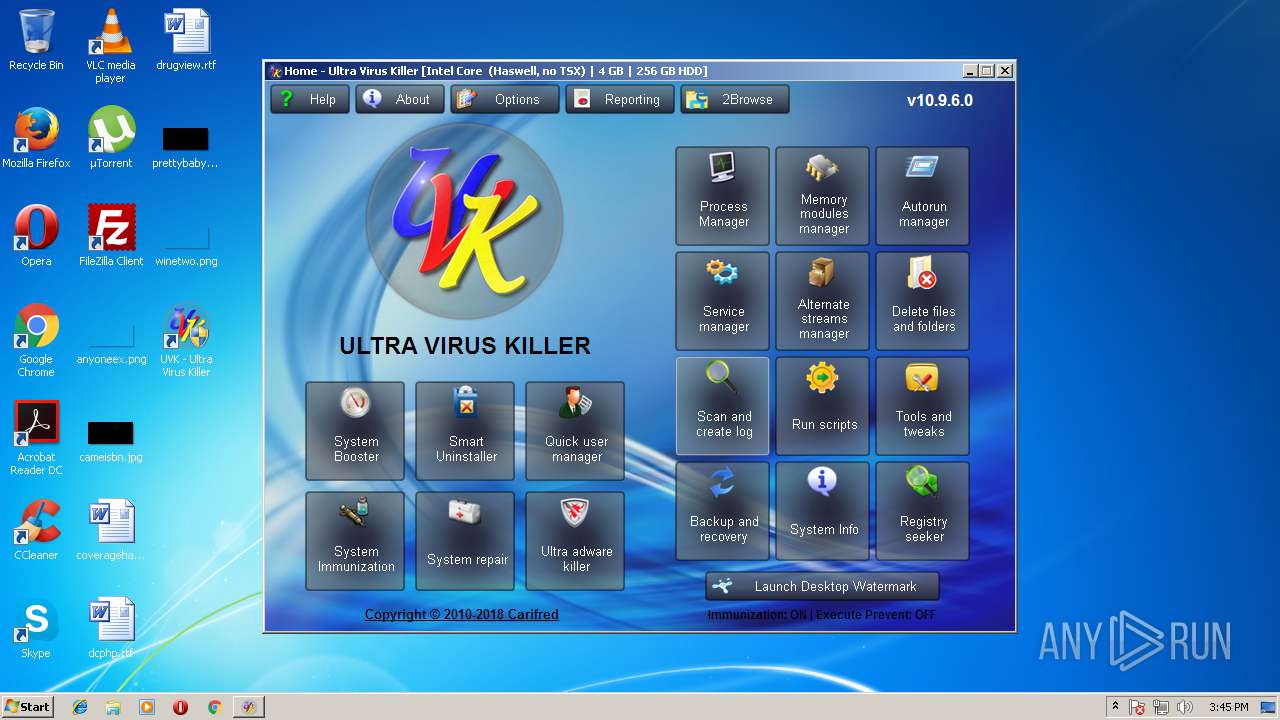This screenshot has height=720, width=1280.
Task: Select Scan and create log
Action: [723, 406]
